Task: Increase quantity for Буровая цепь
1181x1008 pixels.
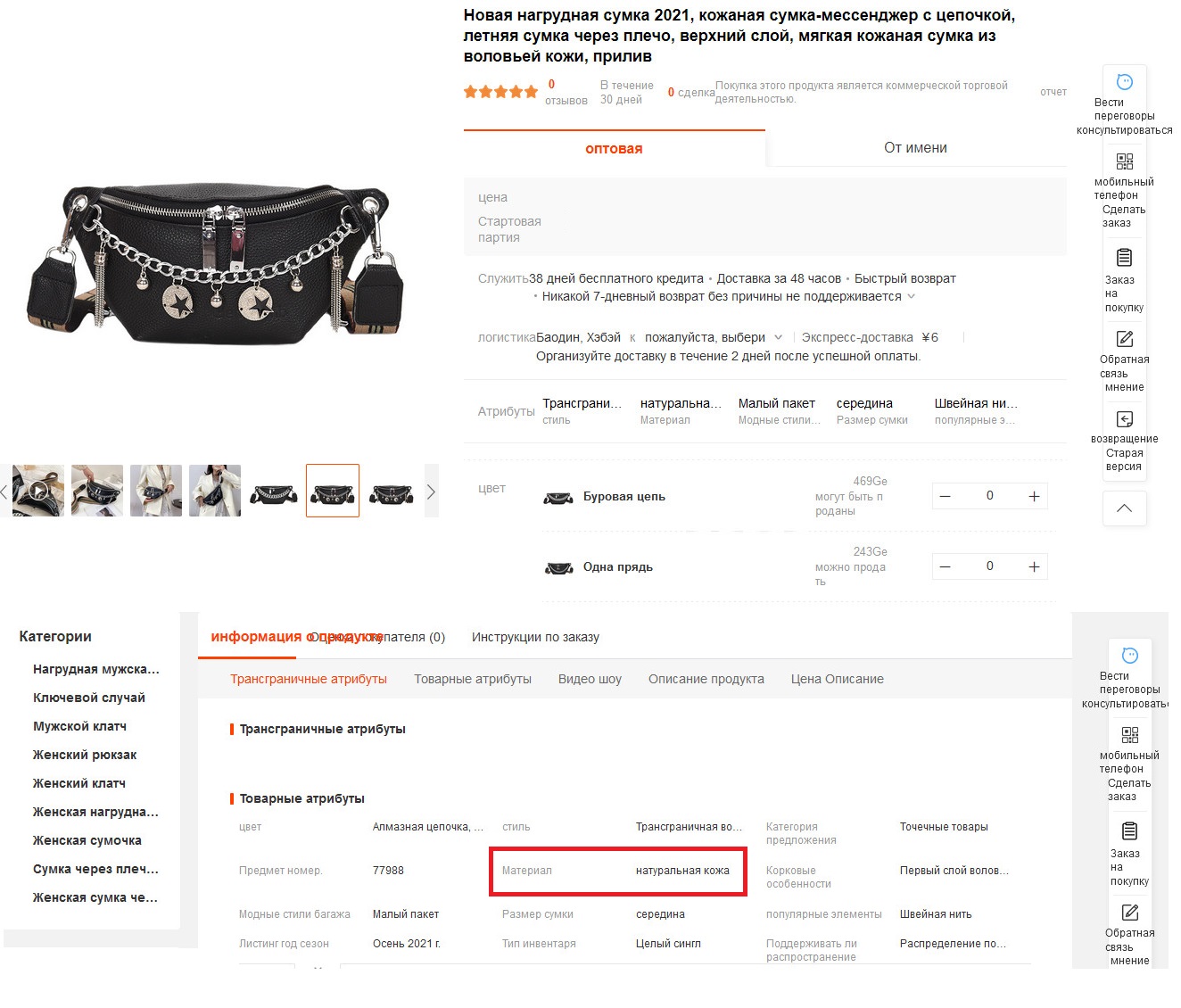Action: pos(1034,496)
